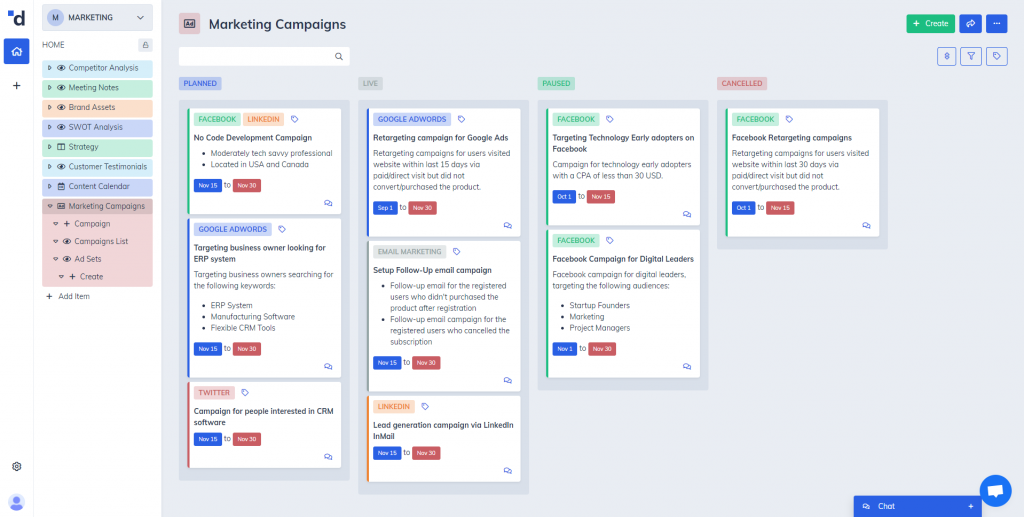Toggle eye icon for Customer Testimonials
Viewport: 1024px width, 517px height.
[61, 166]
